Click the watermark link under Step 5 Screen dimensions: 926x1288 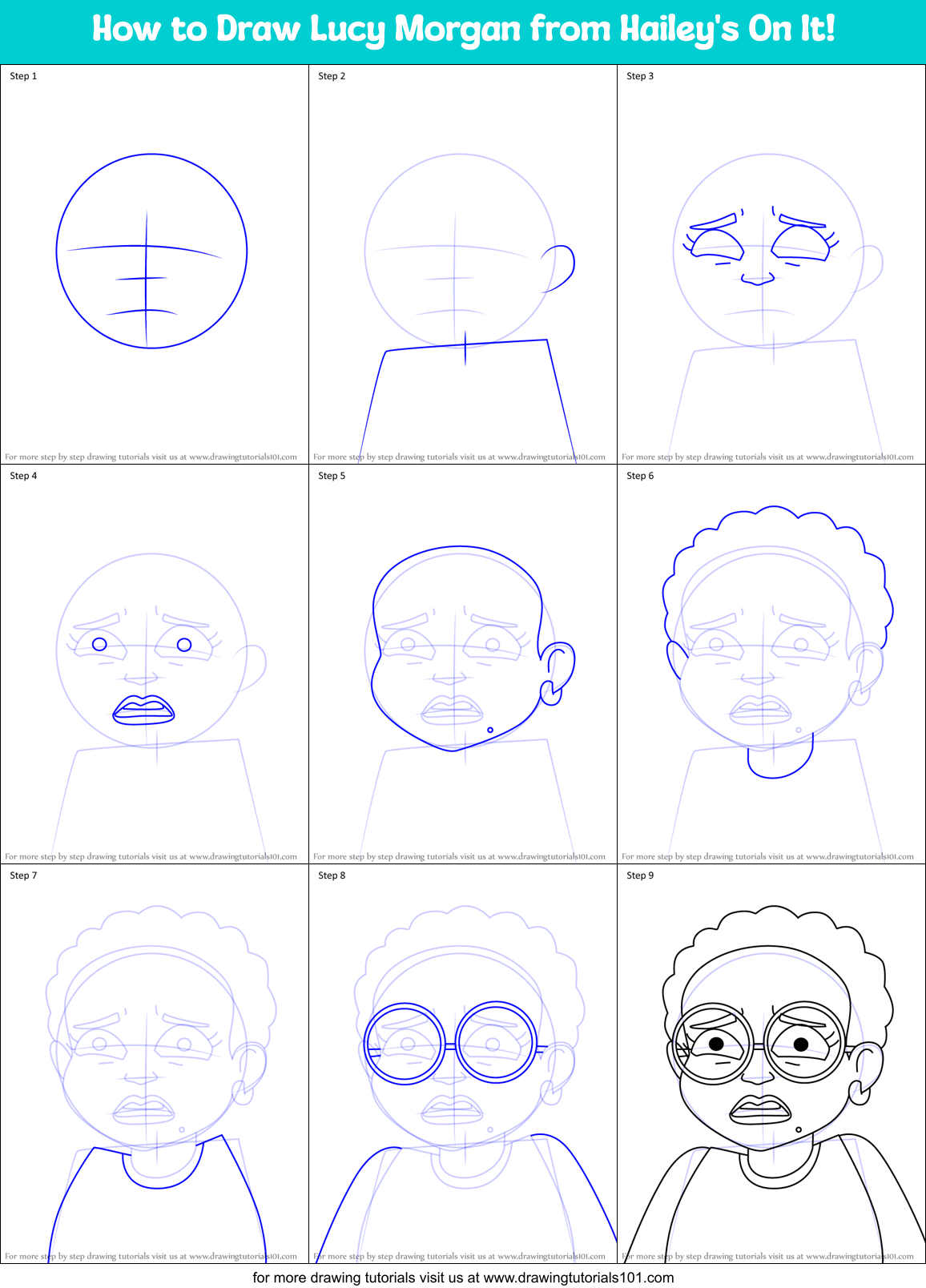(459, 857)
